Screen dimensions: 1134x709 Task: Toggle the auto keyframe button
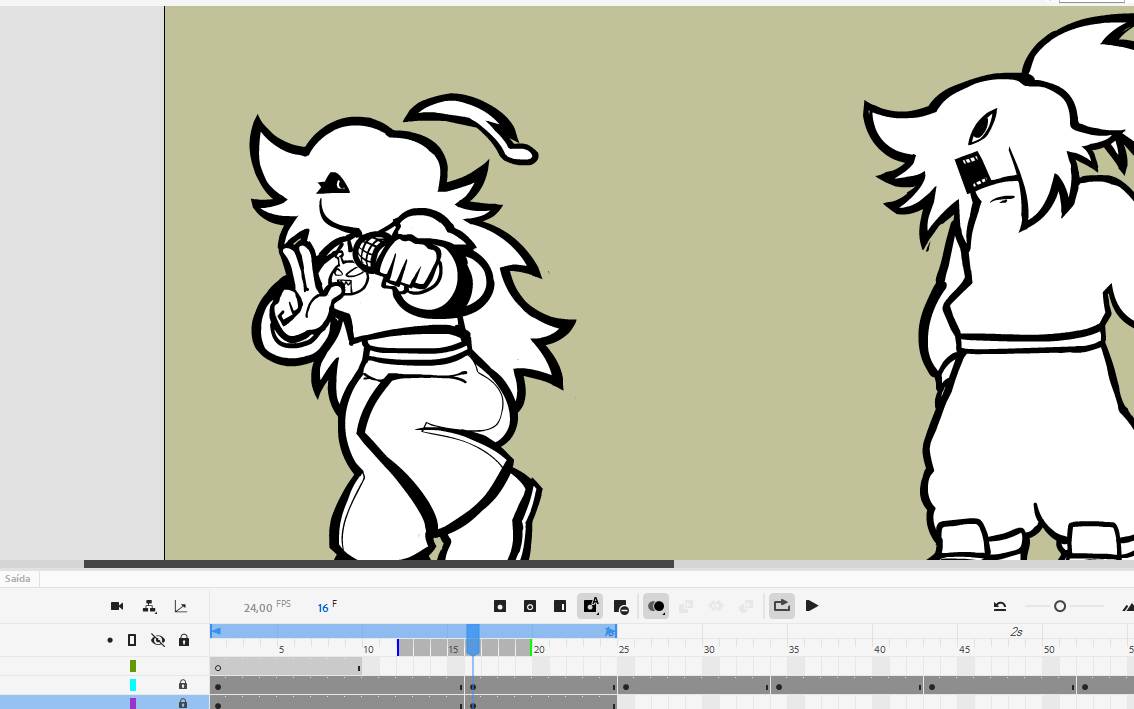click(x=590, y=606)
